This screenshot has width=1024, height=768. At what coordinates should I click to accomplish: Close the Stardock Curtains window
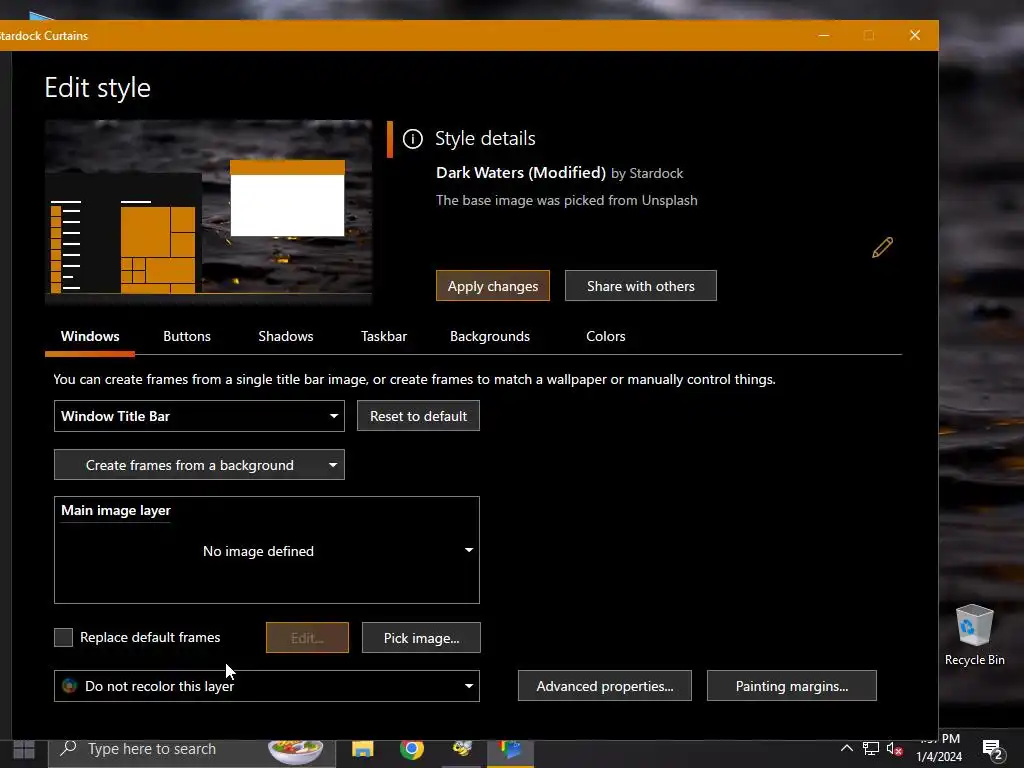[x=915, y=35]
